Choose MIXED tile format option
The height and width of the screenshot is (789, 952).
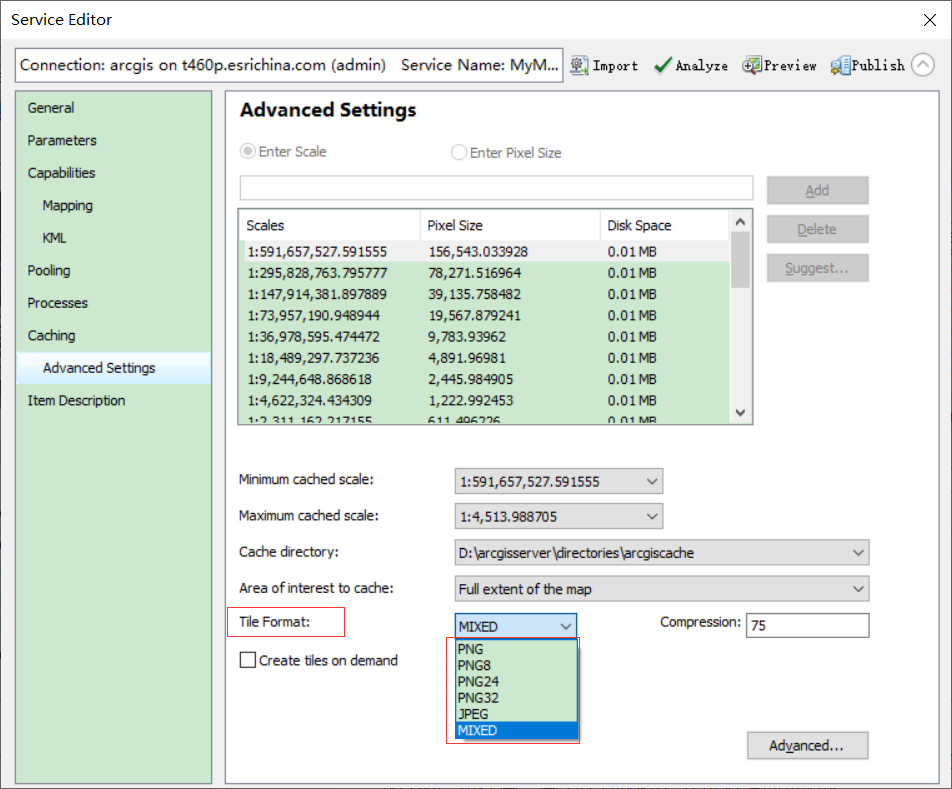(x=516, y=731)
